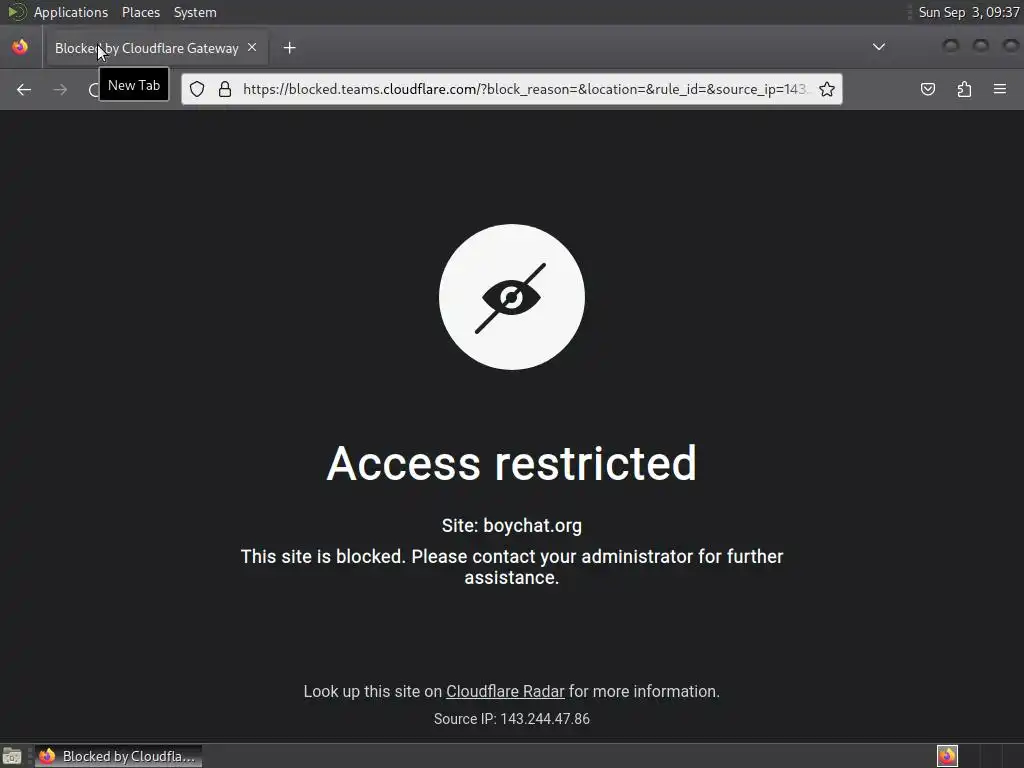Add a new tab with plus button
Viewport: 1024px width, 768px height.
(x=289, y=48)
